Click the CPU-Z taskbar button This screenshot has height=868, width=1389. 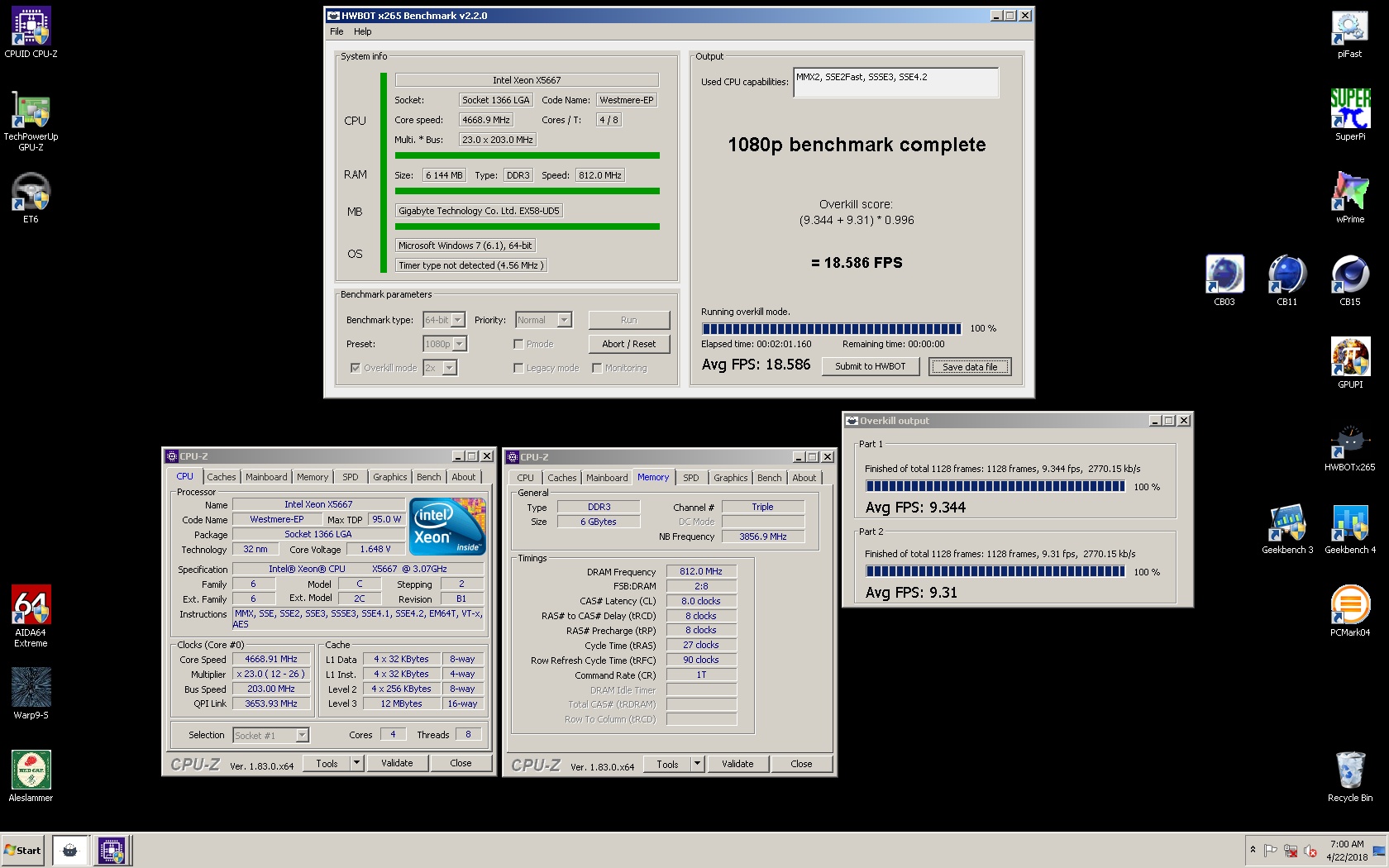point(112,851)
